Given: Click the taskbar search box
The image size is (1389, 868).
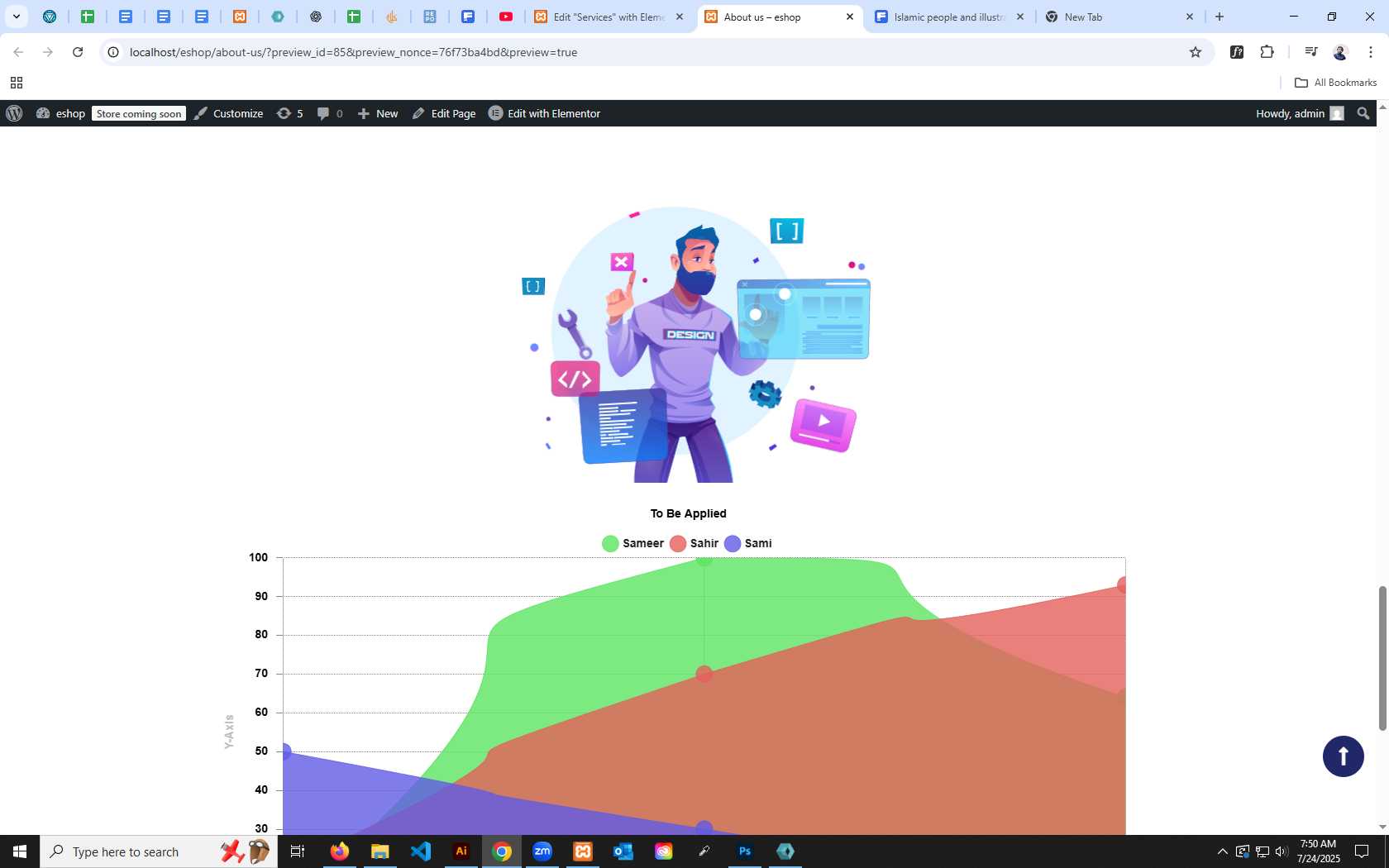Looking at the screenshot, I should (159, 851).
